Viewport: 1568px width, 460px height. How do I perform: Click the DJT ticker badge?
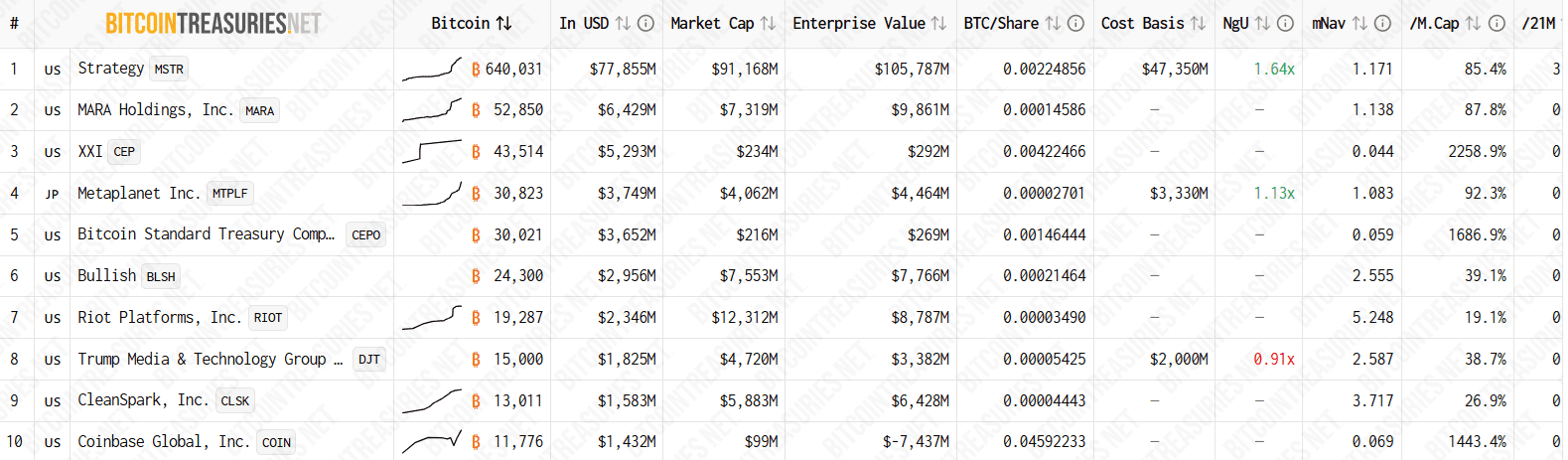(369, 360)
